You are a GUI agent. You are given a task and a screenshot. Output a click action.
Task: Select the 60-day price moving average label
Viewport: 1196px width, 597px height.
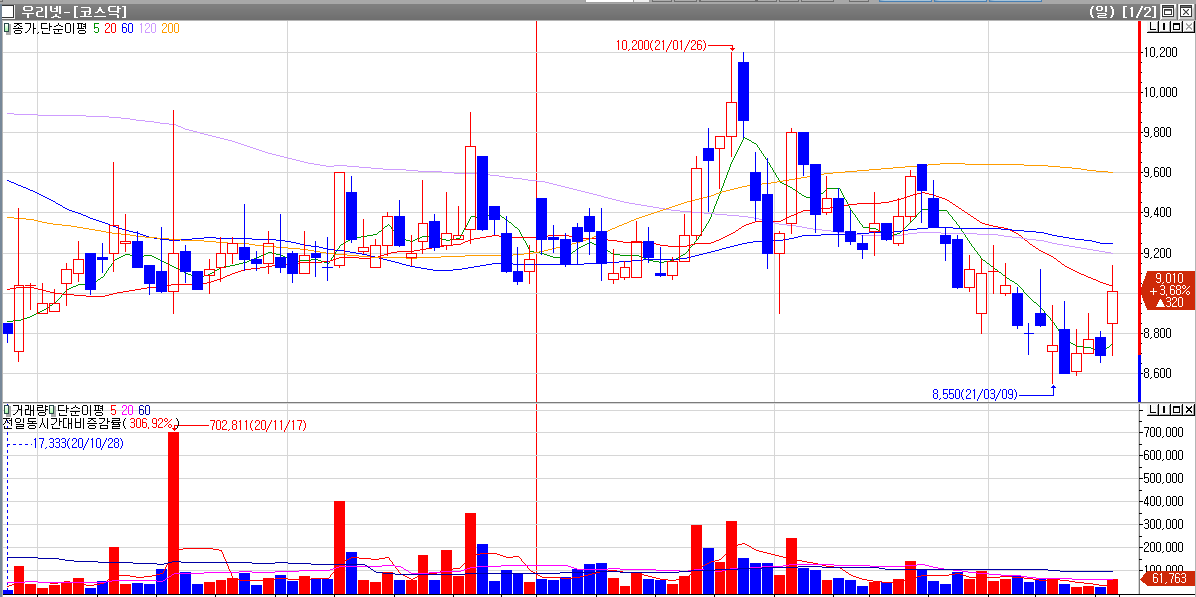[x=127, y=28]
